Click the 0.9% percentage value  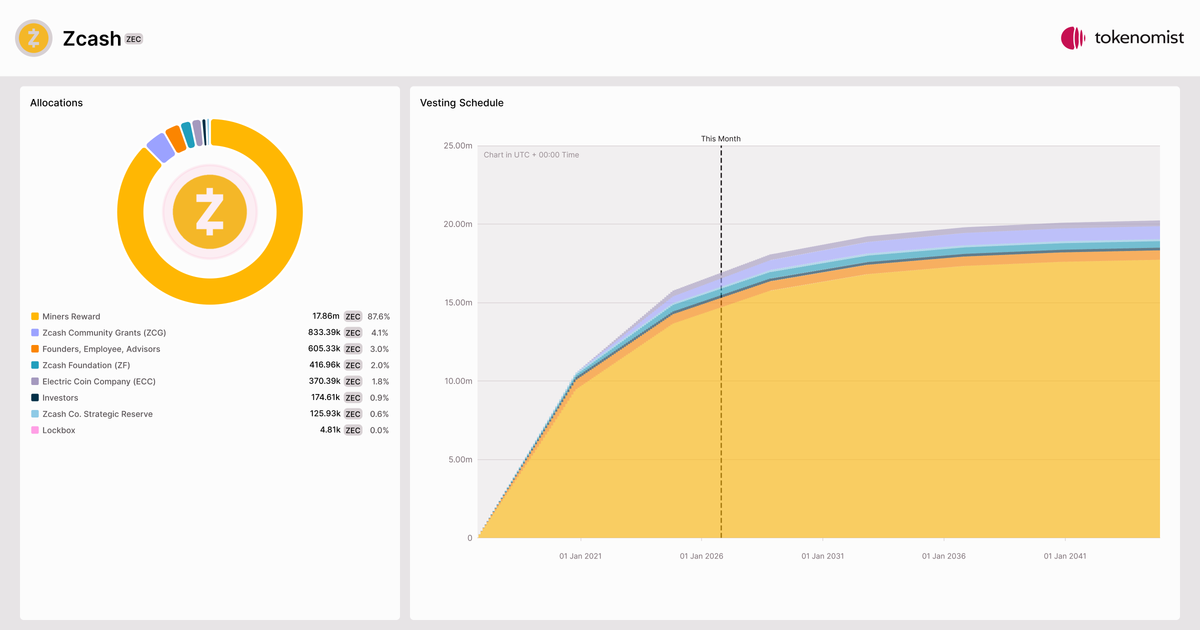click(x=380, y=398)
